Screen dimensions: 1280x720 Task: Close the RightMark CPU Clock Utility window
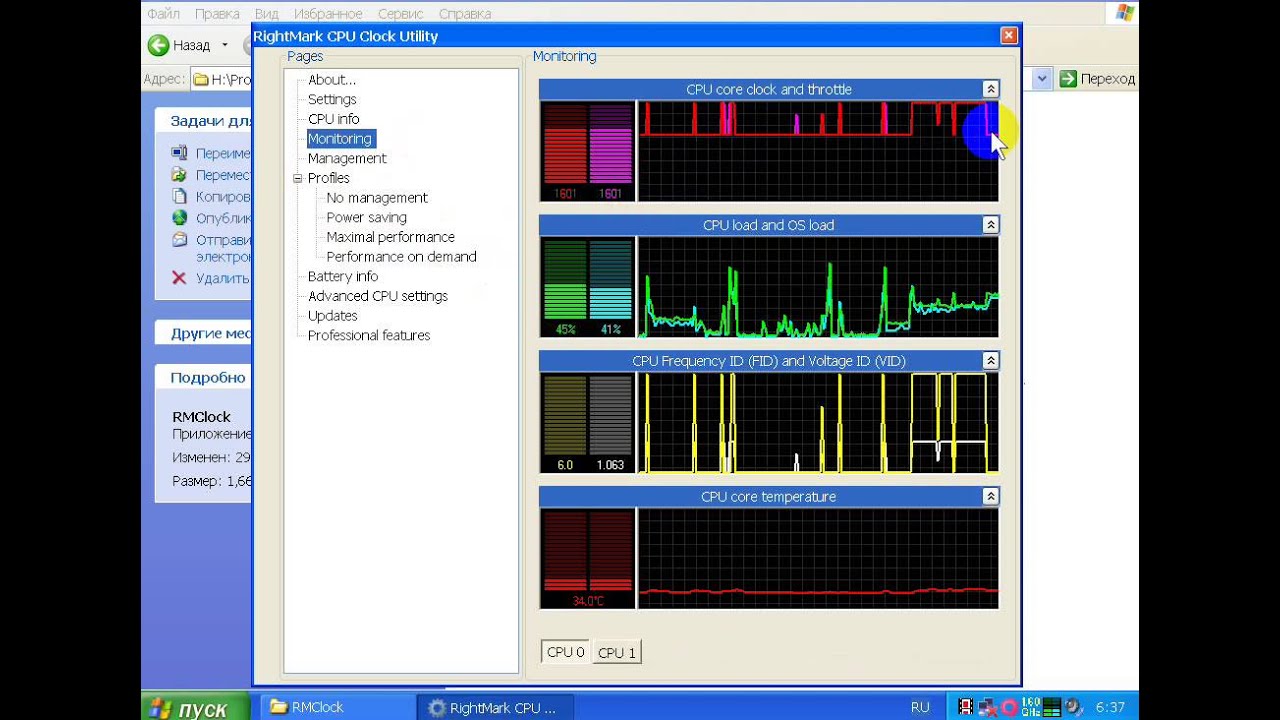pyautogui.click(x=1009, y=36)
